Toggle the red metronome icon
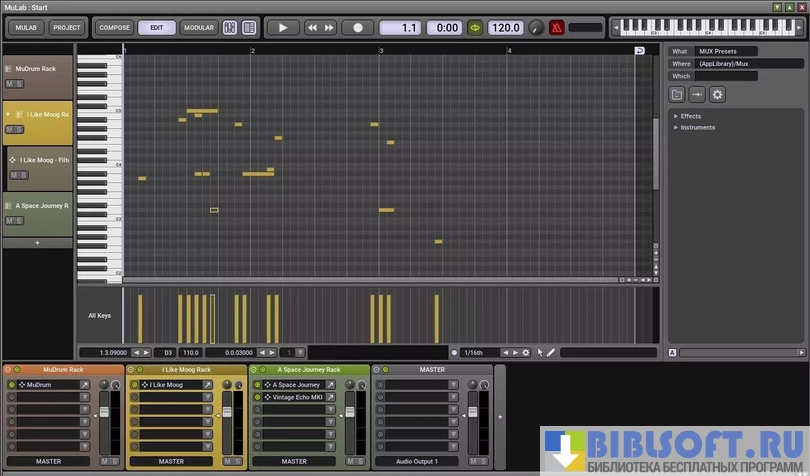The height and width of the screenshot is (476, 810). coord(556,28)
